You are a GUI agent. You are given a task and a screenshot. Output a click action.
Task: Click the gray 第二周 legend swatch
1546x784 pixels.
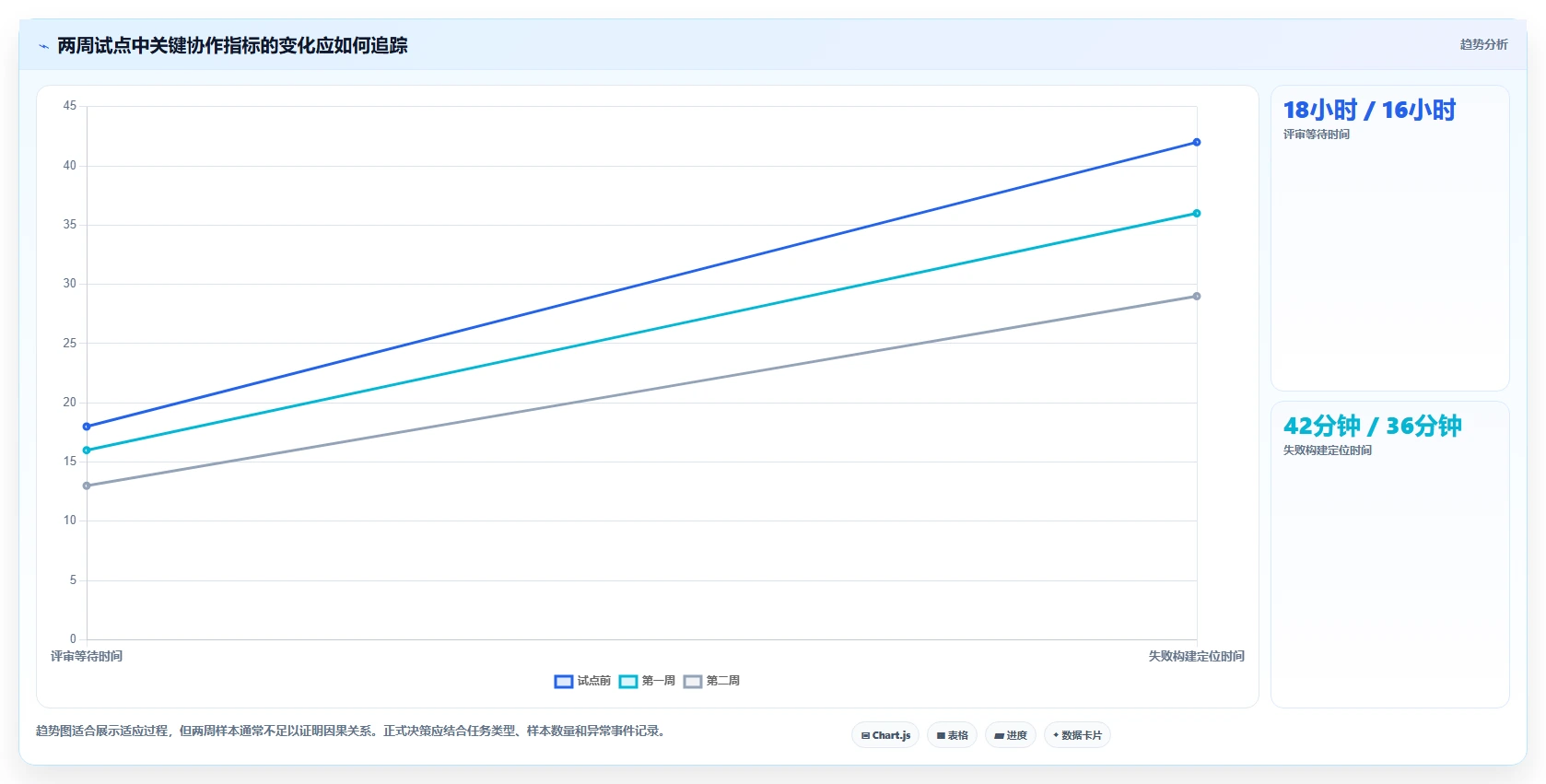coord(693,682)
